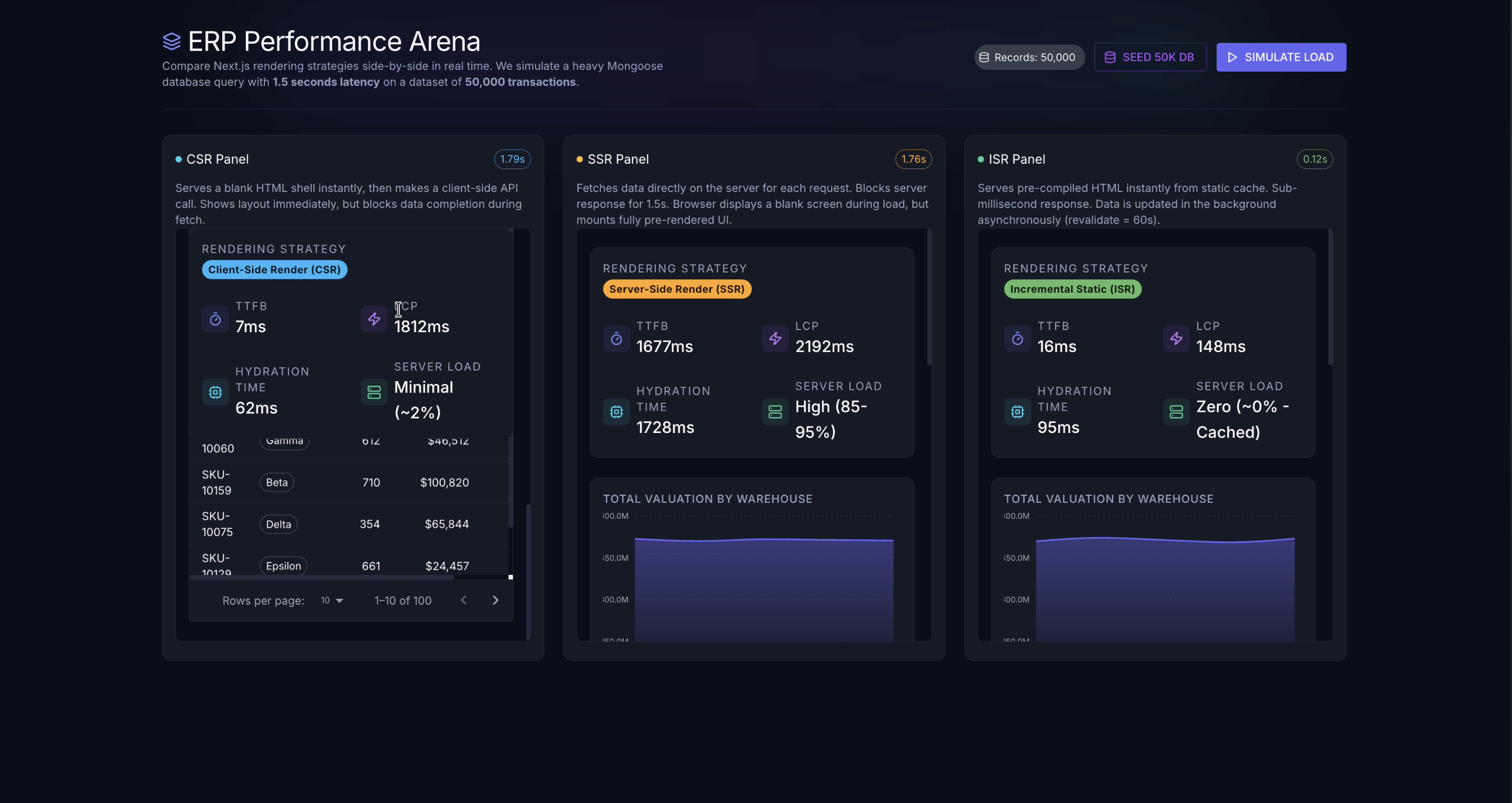The height and width of the screenshot is (803, 1512).
Task: Click the "1–10 of 100" pagination text
Action: pyautogui.click(x=403, y=600)
